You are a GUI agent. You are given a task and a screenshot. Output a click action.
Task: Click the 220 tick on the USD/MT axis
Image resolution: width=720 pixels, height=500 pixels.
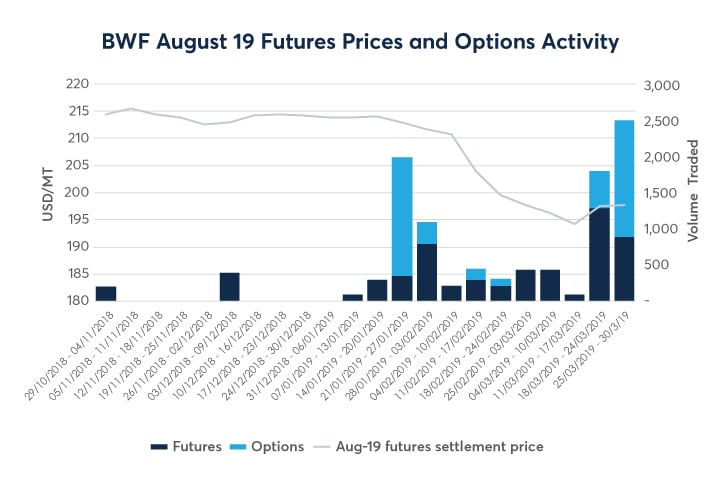75,85
